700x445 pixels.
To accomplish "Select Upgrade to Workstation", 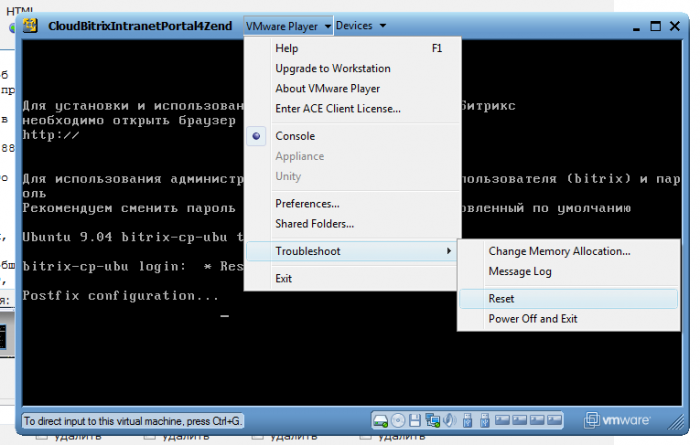I will (353, 68).
